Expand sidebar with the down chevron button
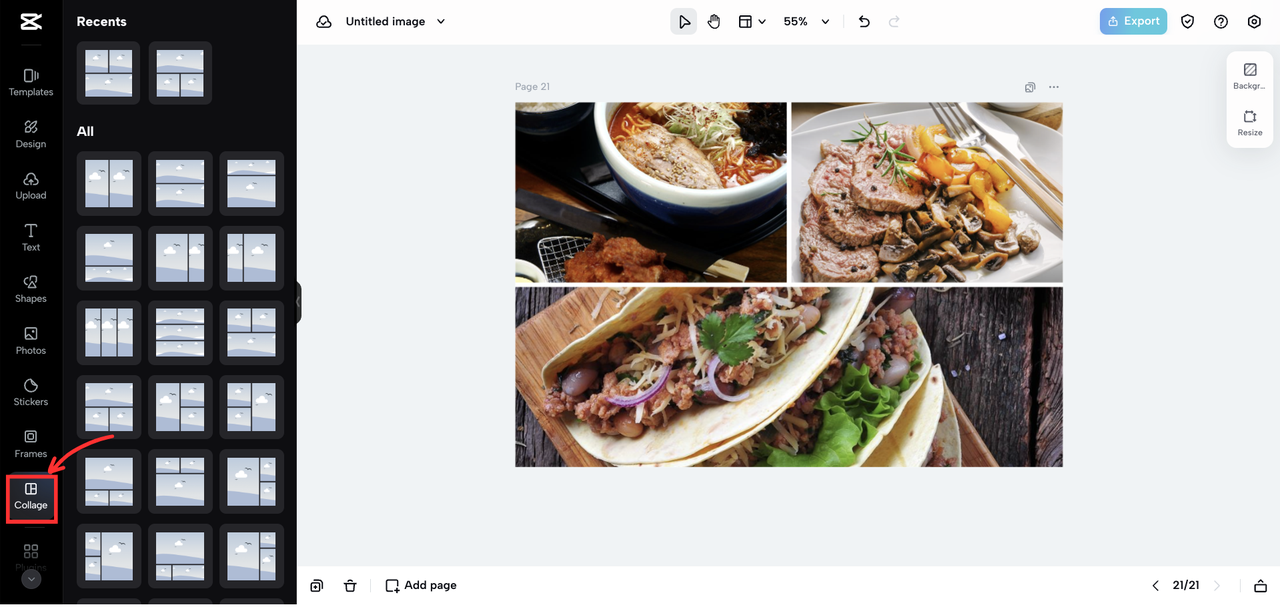 [x=31, y=579]
